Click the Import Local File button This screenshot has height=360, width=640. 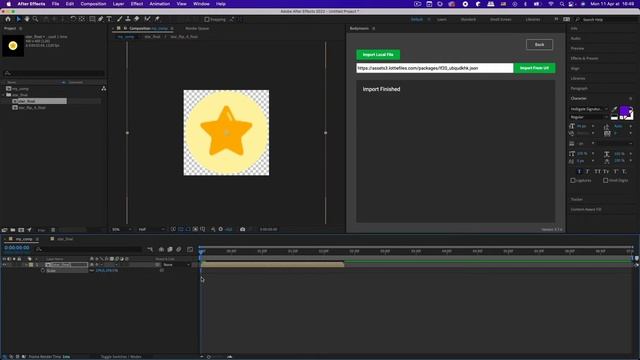tap(378, 55)
